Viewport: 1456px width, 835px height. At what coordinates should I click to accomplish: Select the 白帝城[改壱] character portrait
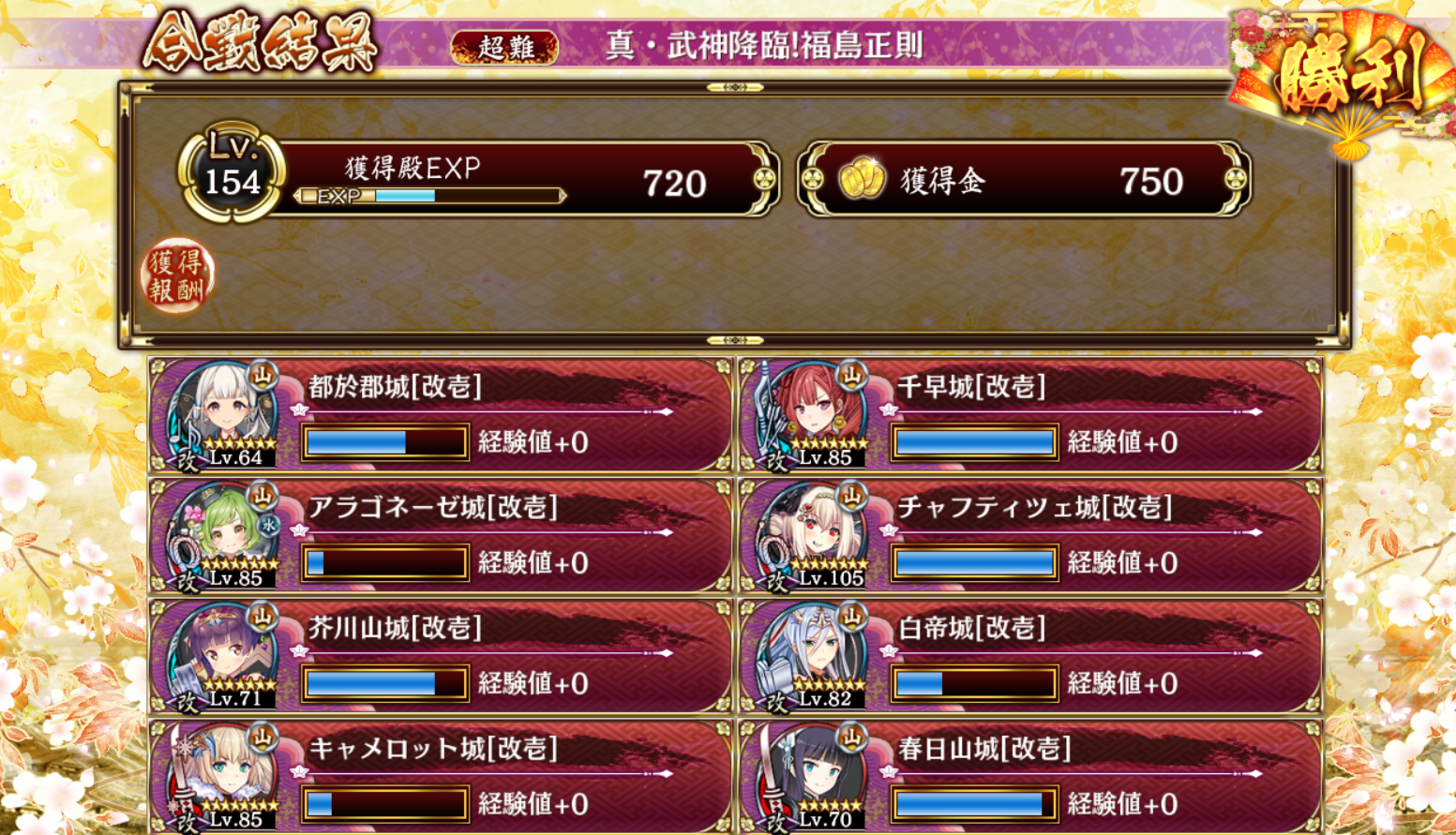click(812, 656)
